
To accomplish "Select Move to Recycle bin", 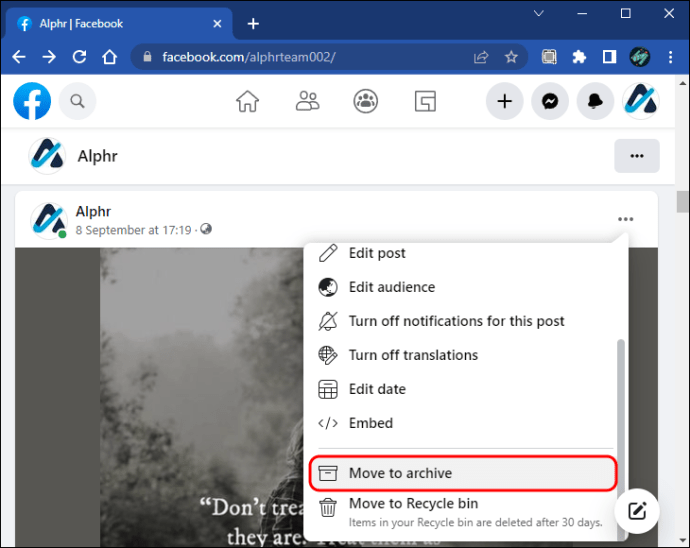I will pos(462,512).
